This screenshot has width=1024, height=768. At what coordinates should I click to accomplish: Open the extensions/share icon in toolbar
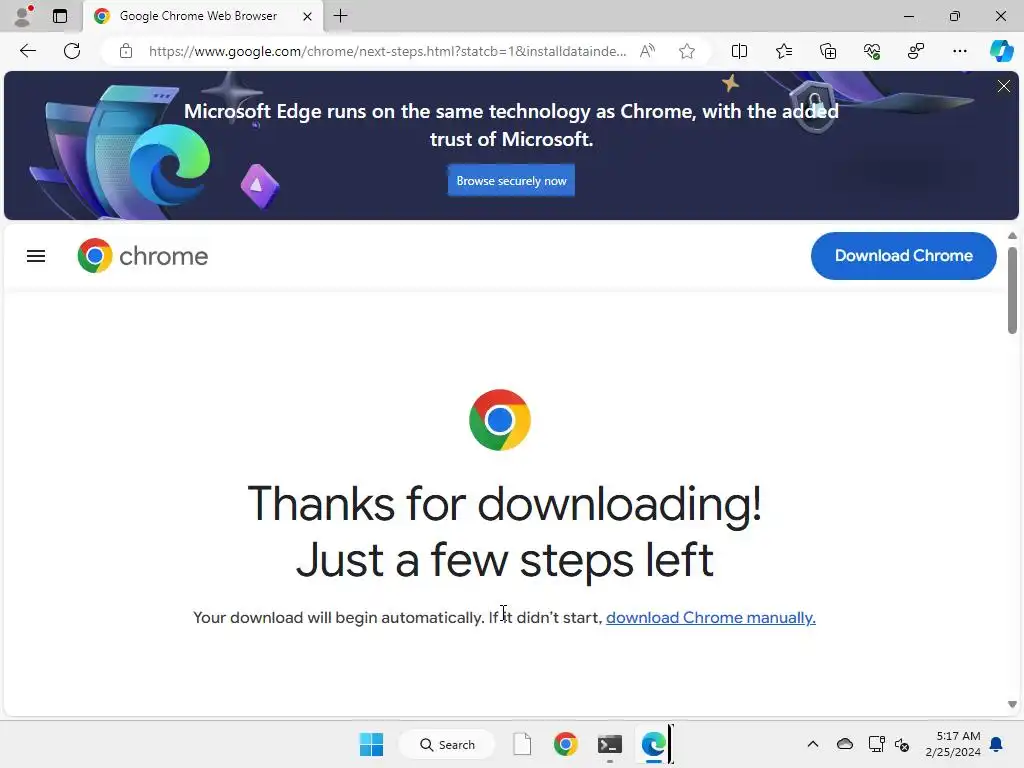(916, 51)
